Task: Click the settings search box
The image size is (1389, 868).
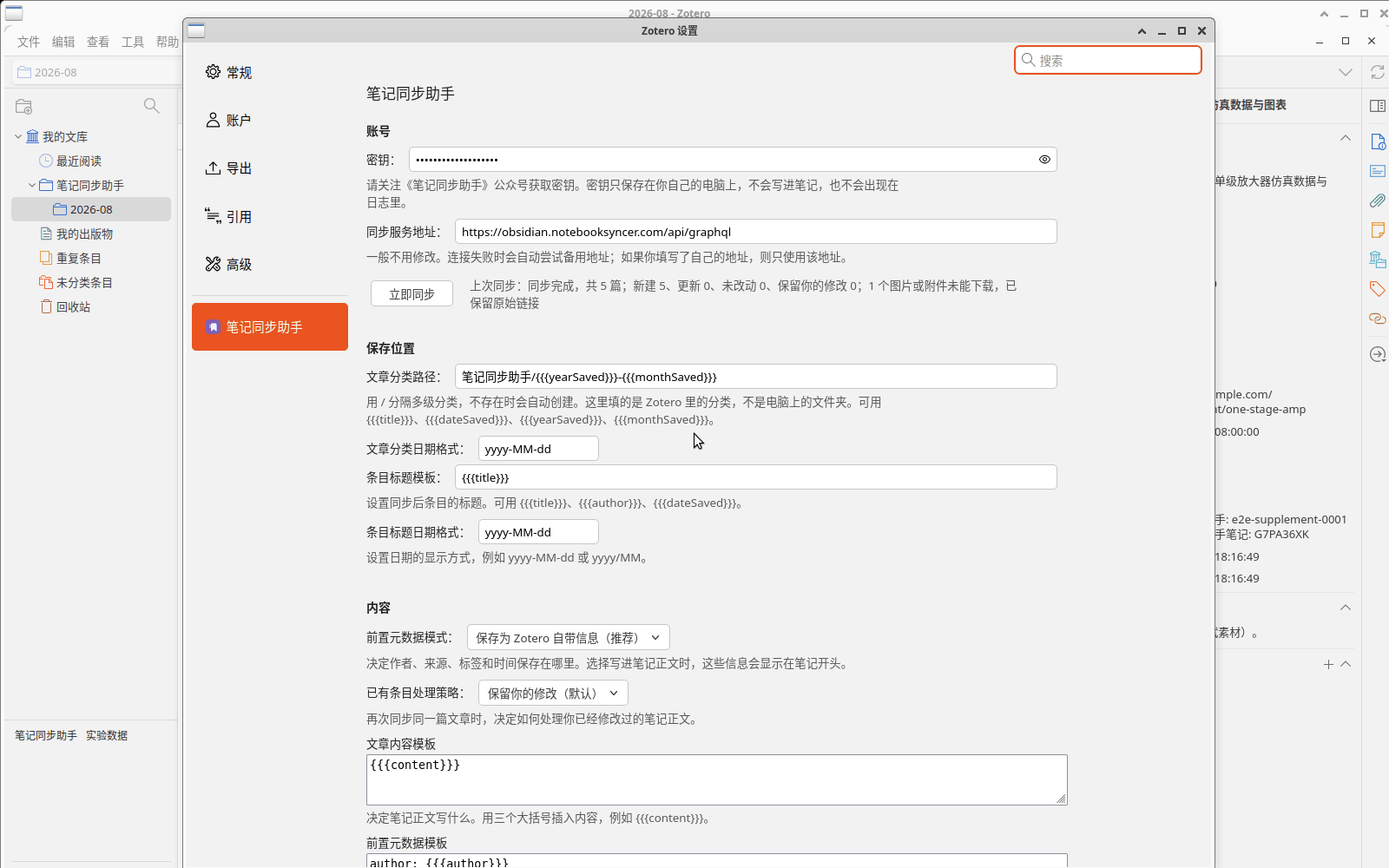Action: coord(1108,60)
